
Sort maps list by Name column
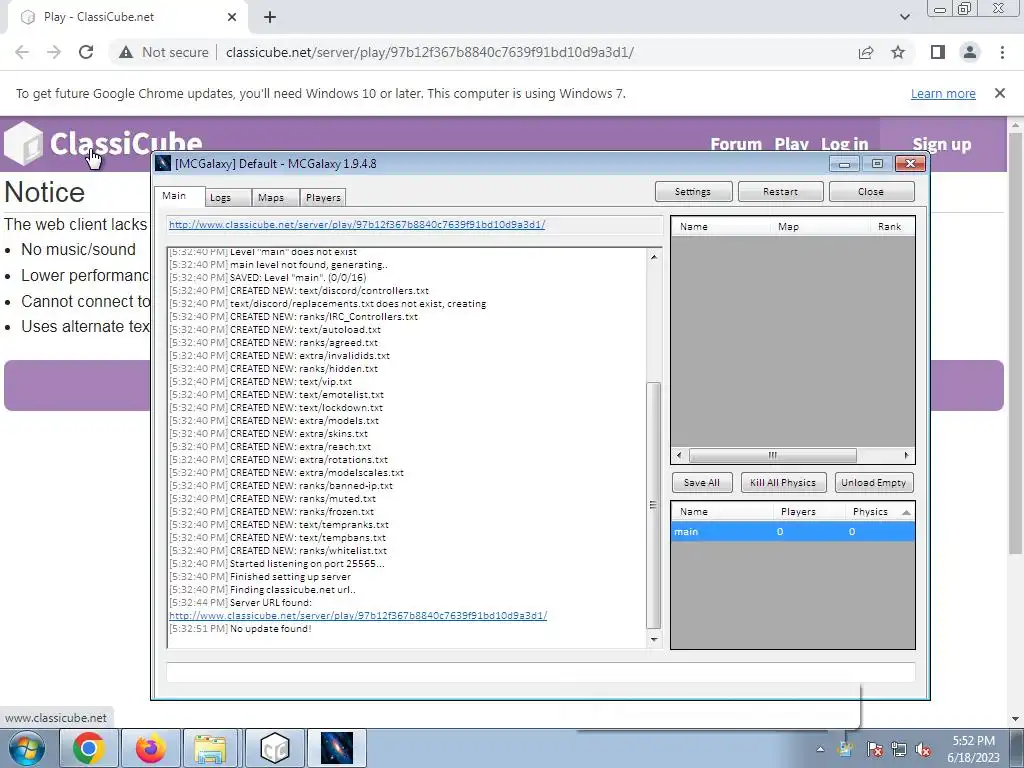pos(722,511)
